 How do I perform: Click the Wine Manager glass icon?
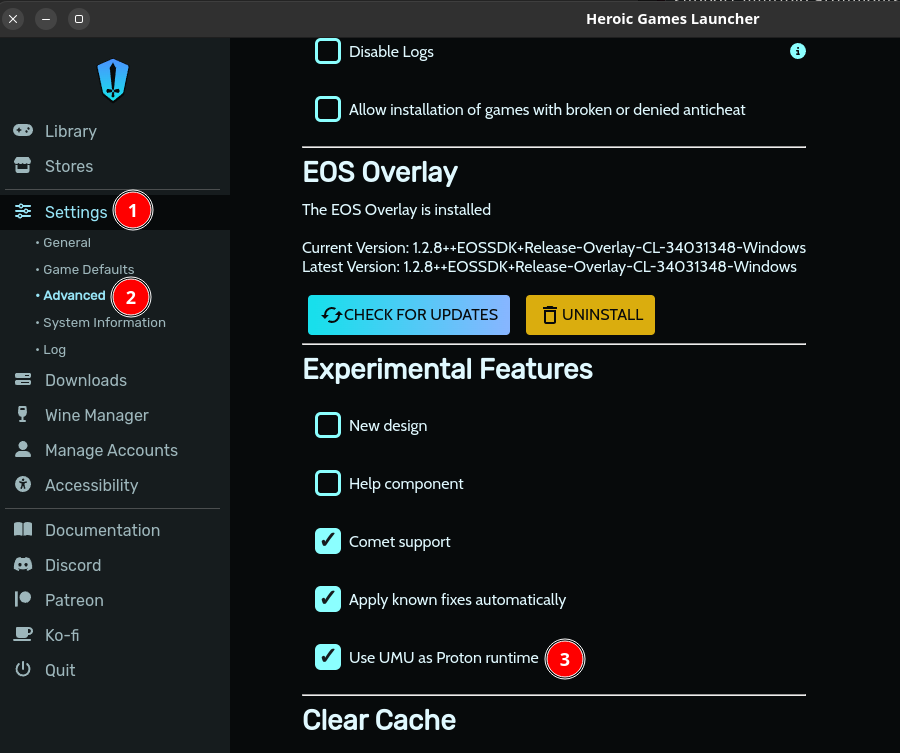(x=23, y=414)
